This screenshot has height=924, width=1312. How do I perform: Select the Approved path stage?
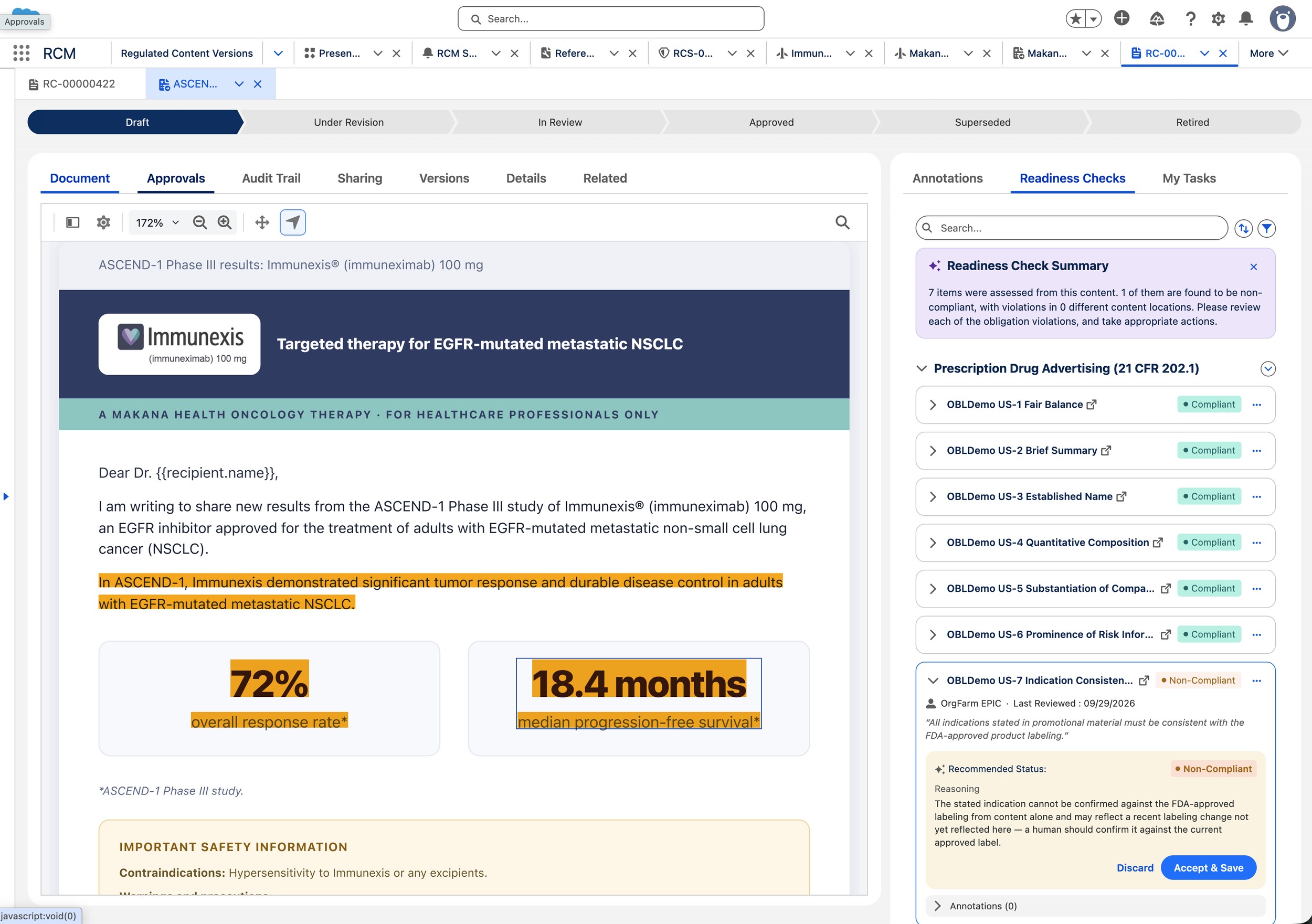[771, 122]
